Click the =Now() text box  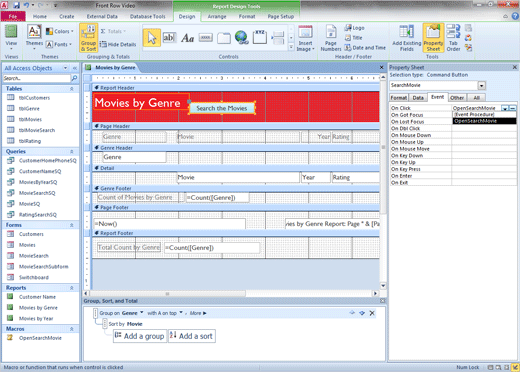tap(169, 224)
